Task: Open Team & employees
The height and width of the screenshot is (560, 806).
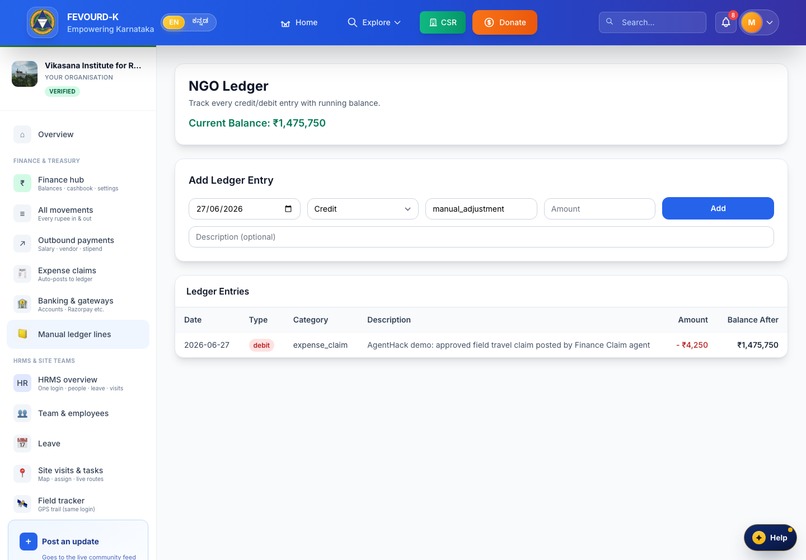Action: [x=78, y=413]
